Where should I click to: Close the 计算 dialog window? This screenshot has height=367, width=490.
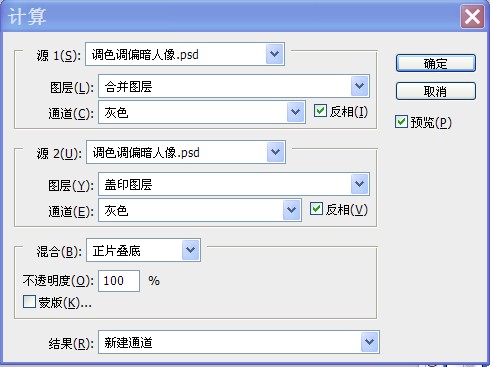(x=472, y=16)
